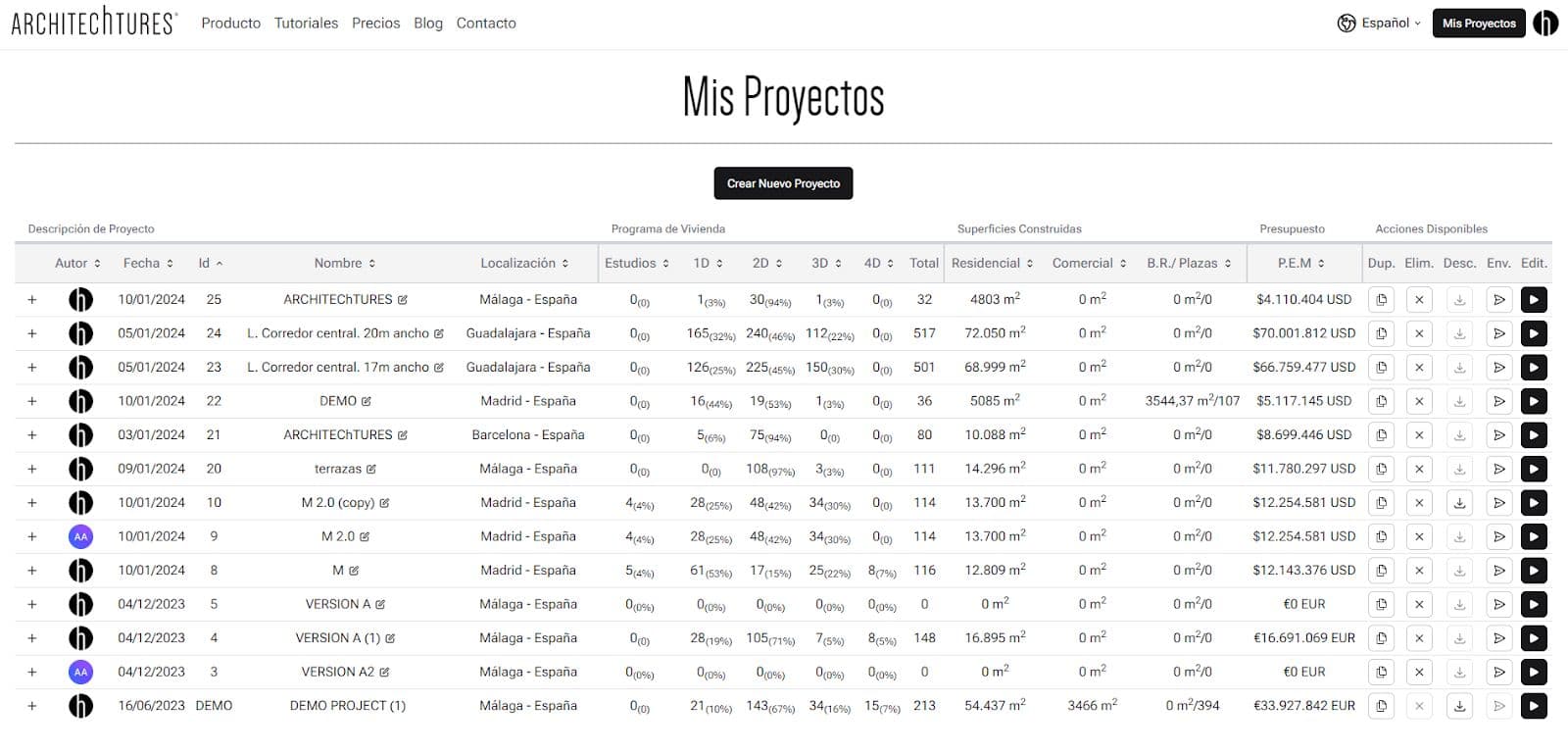Click Crear Nuevo Proyecto button
The height and width of the screenshot is (753, 1568).
tap(783, 183)
